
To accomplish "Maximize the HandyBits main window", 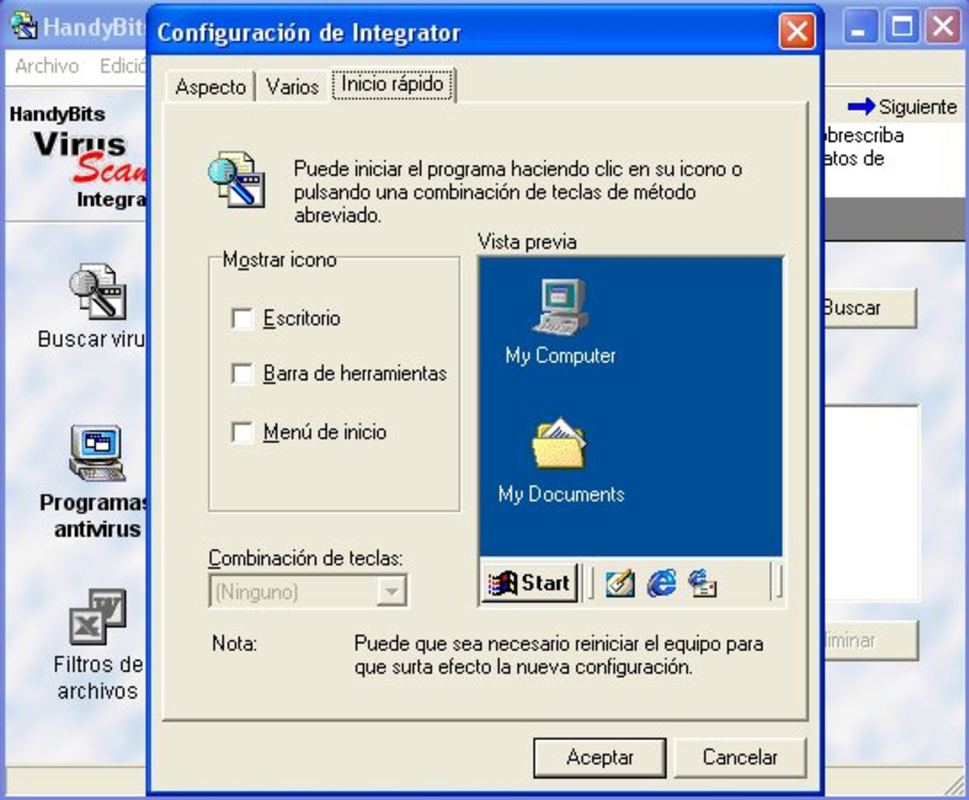I will coord(901,27).
